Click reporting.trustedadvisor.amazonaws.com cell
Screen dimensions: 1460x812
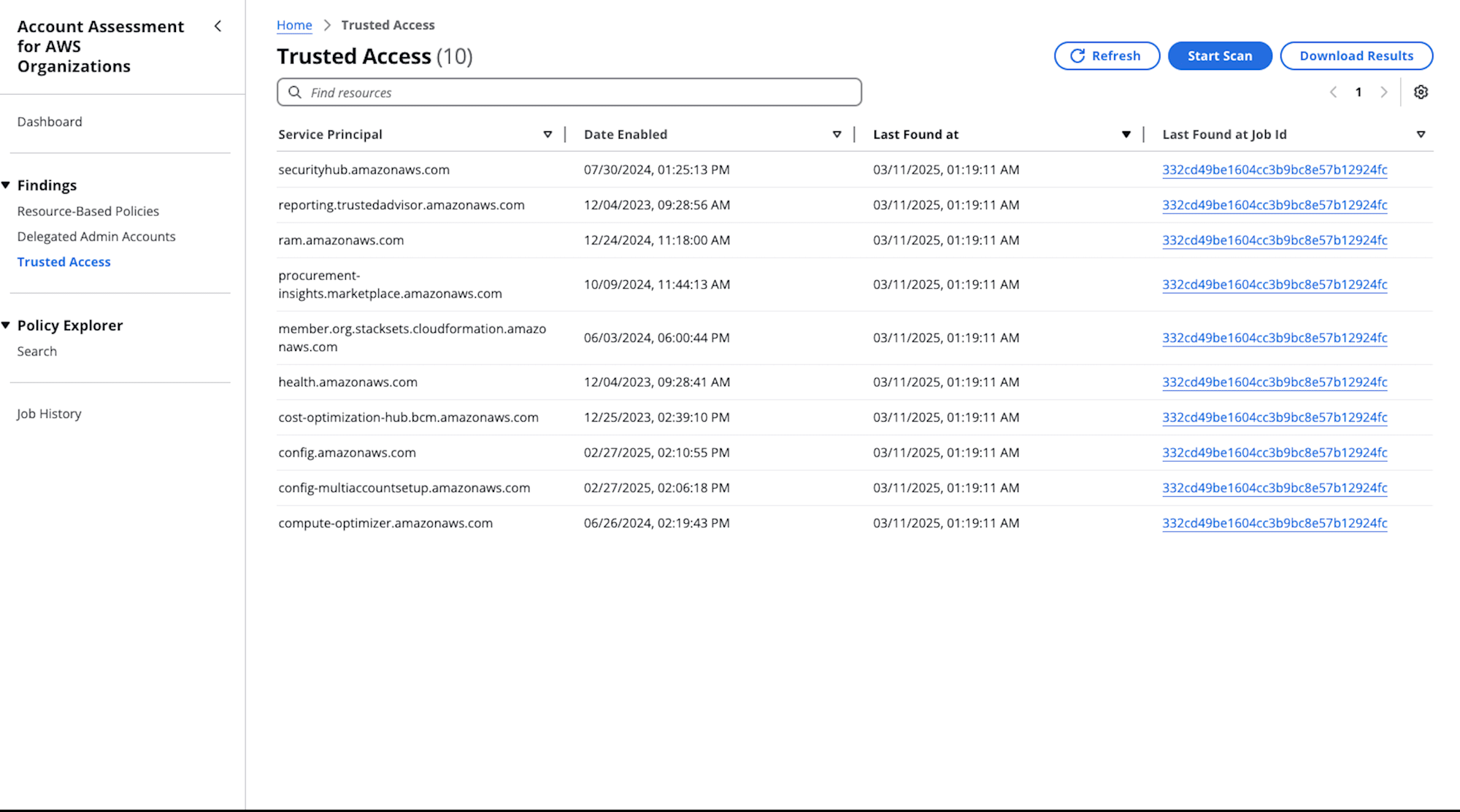[x=401, y=205]
